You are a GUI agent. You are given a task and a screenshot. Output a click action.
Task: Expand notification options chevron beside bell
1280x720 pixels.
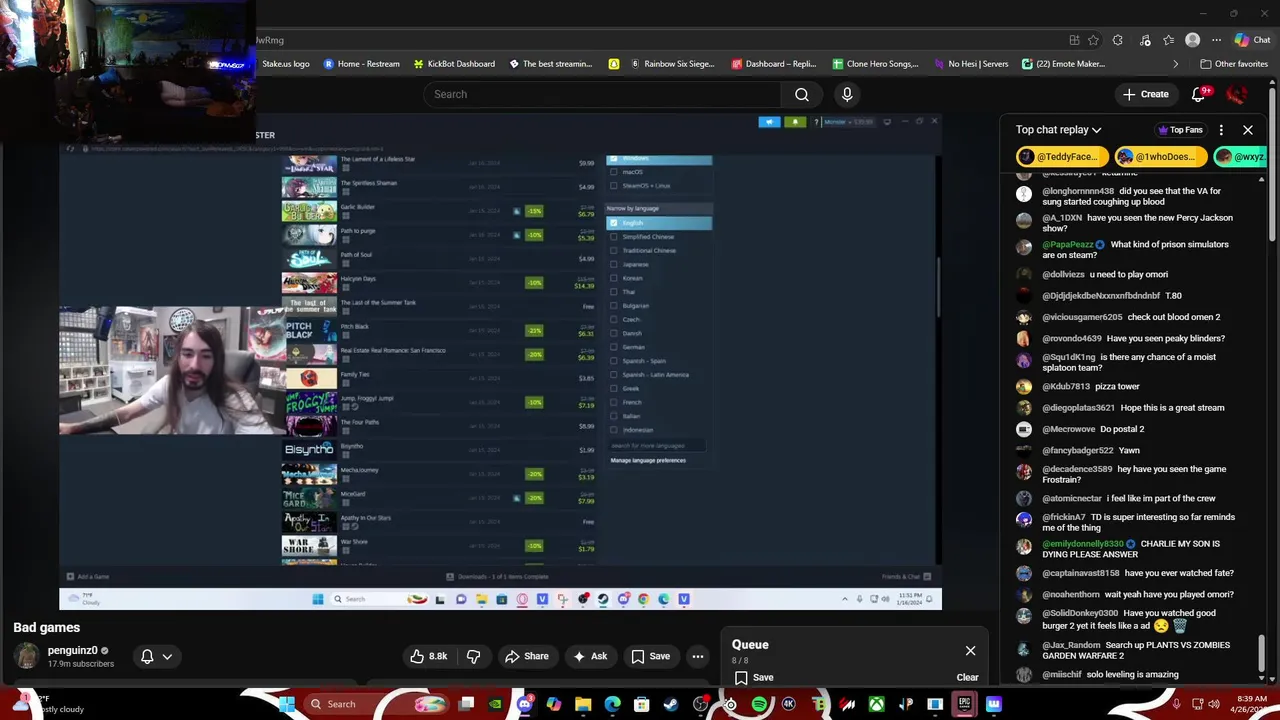coord(167,656)
